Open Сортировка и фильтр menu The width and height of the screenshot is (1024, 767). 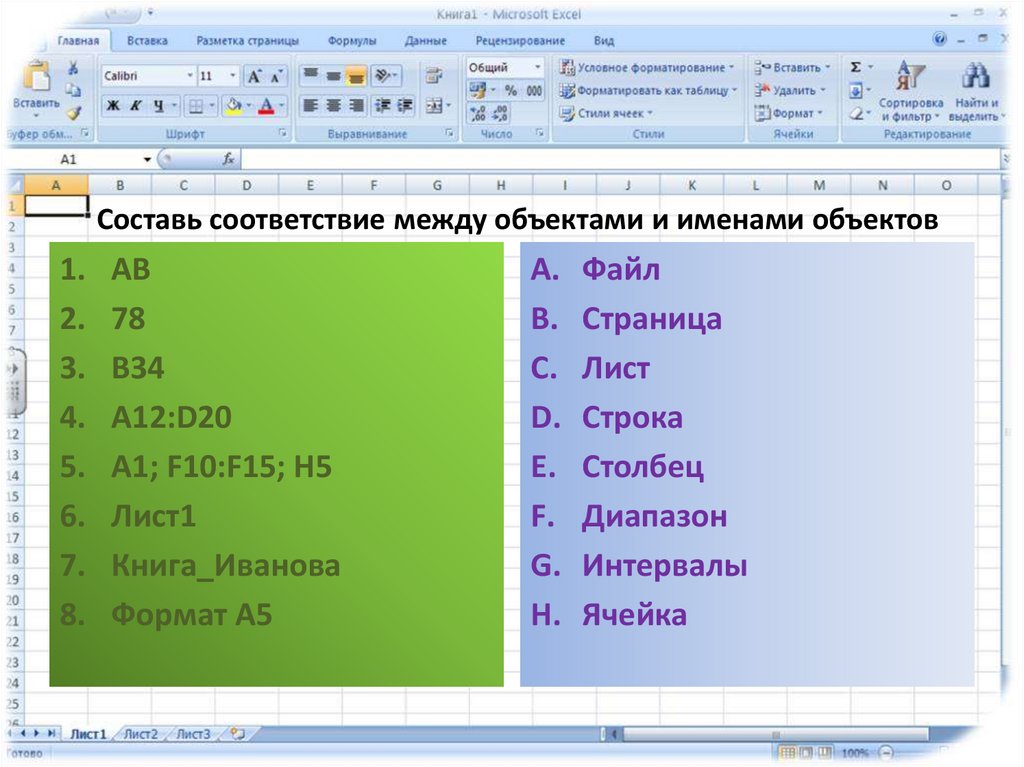[x=910, y=91]
